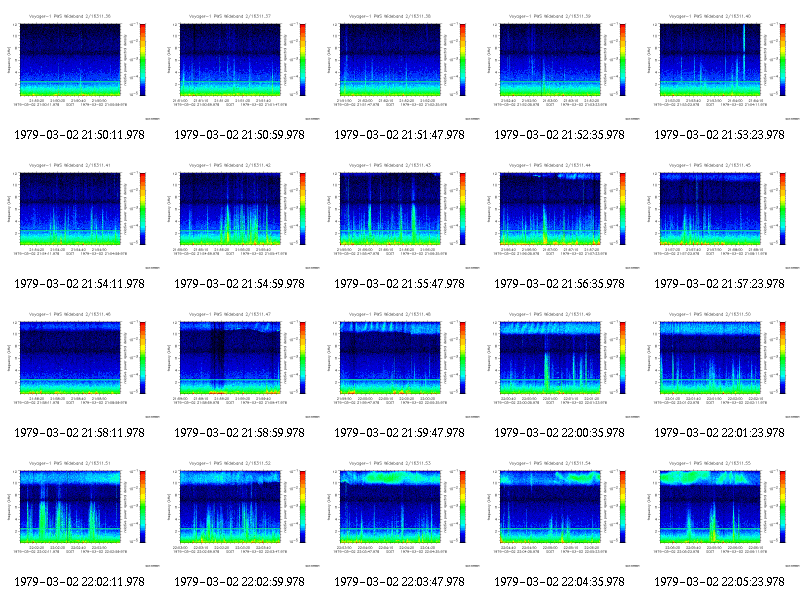Open spectrogram image captioned 21:56:35.978
Screen dimensions: 800x596
tap(560, 215)
